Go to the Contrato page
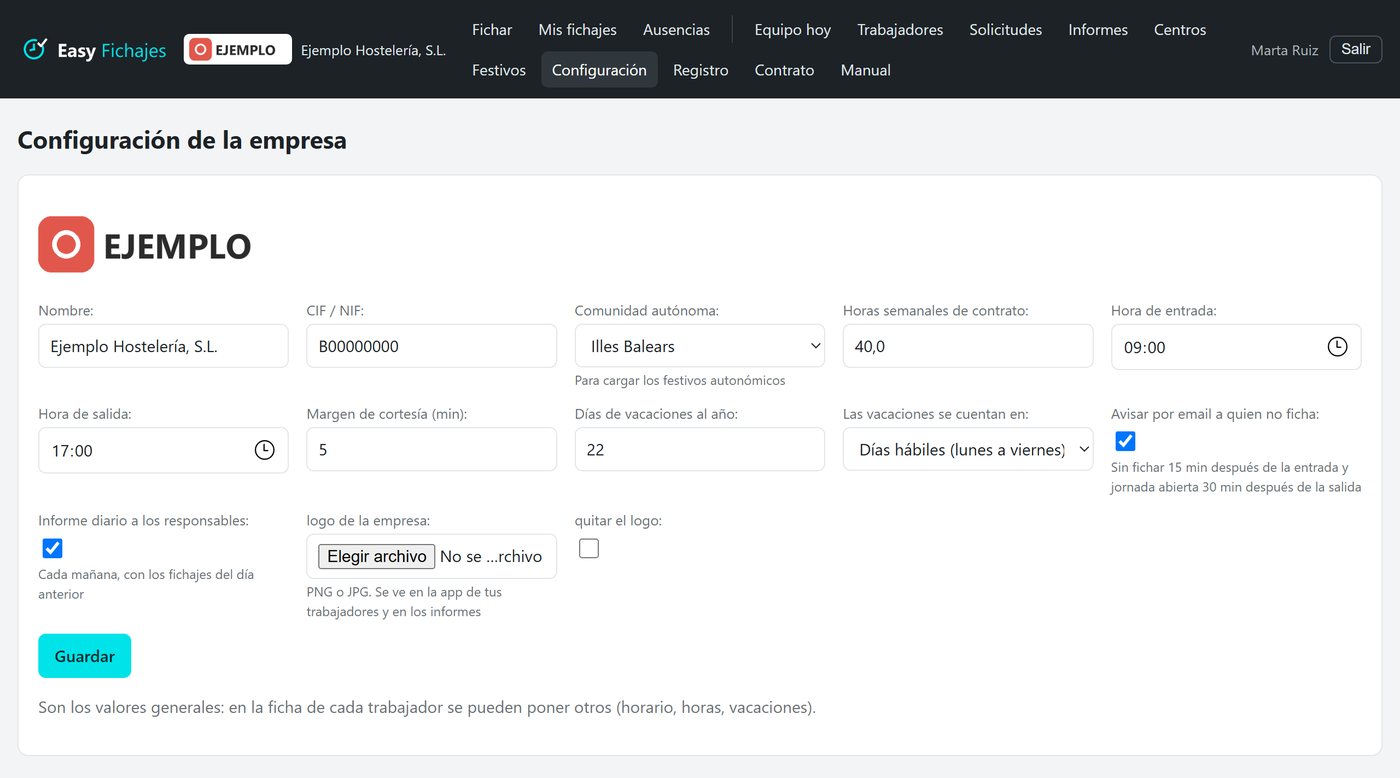The height and width of the screenshot is (778, 1400). click(x=784, y=70)
